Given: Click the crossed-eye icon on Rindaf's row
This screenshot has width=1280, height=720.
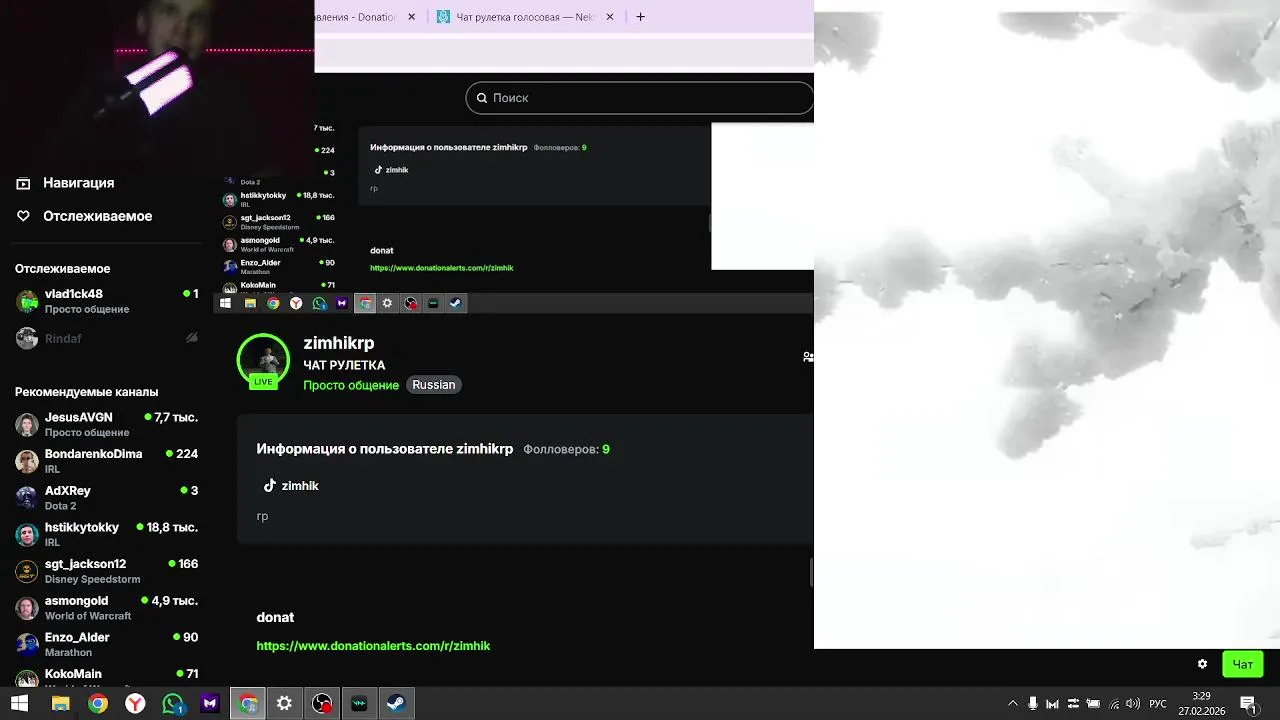Looking at the screenshot, I should click(192, 338).
